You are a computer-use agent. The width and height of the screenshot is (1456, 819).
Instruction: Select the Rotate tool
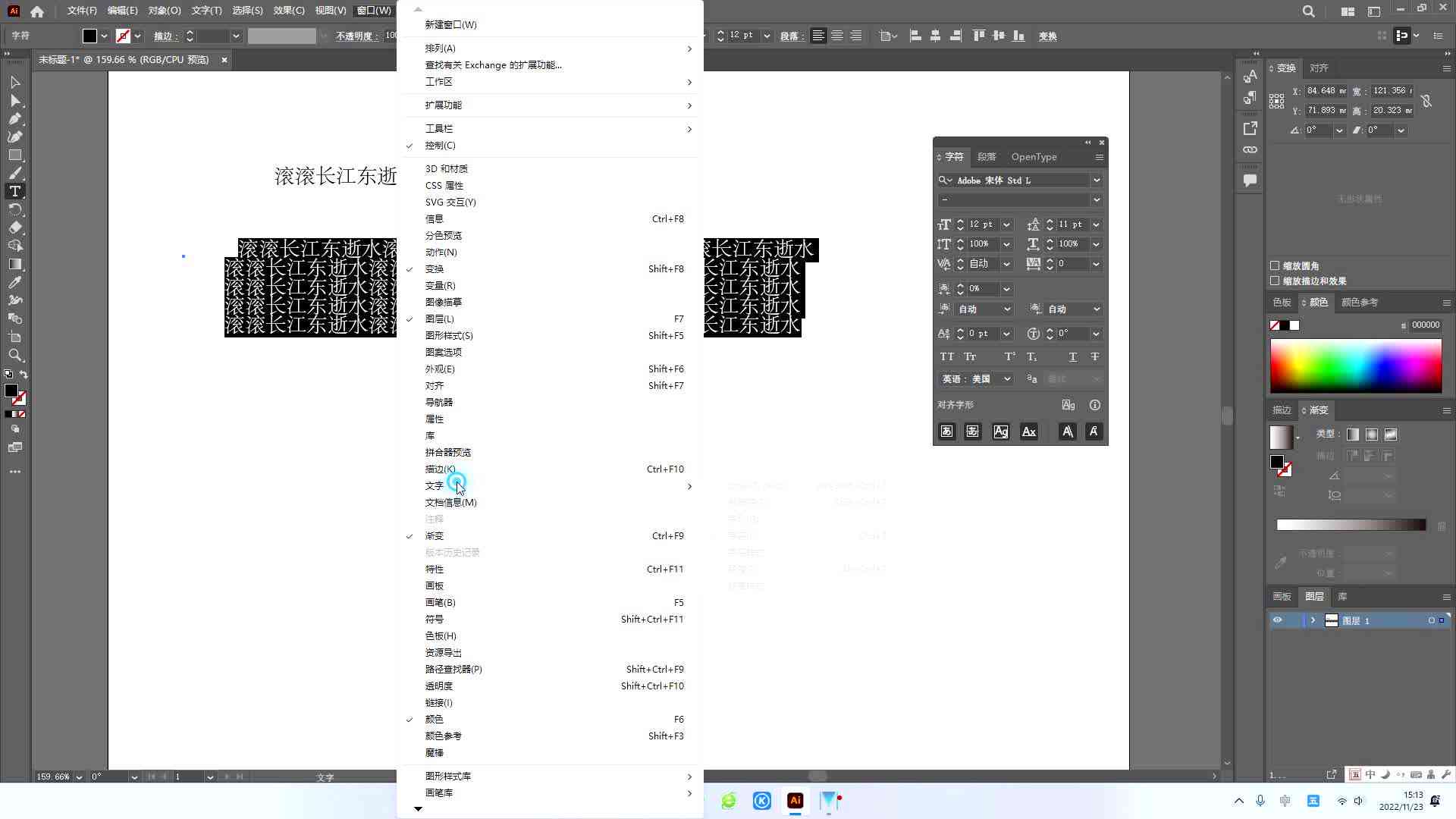pyautogui.click(x=15, y=209)
